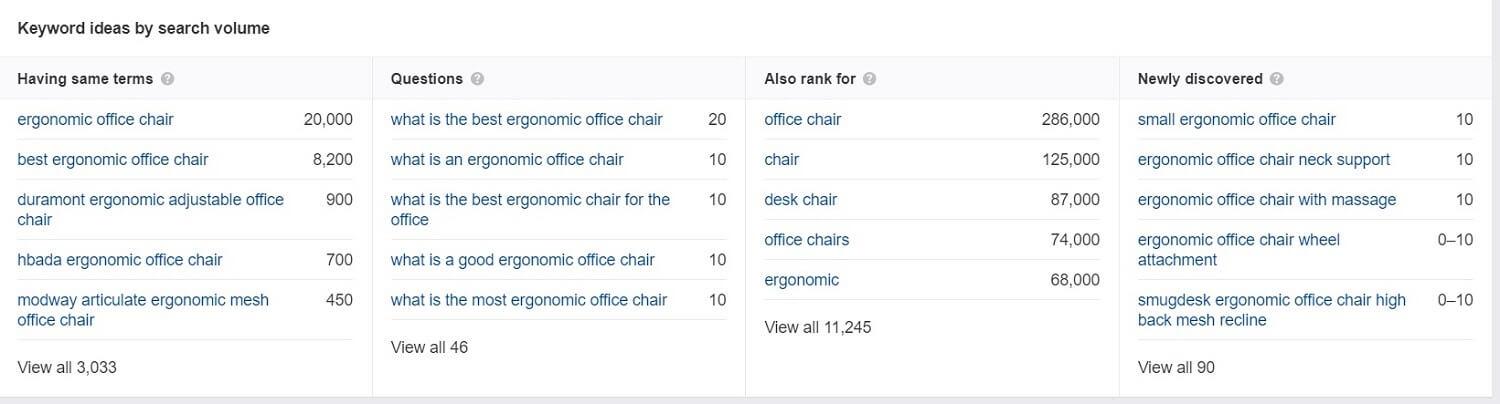Image resolution: width=1500 pixels, height=404 pixels.
Task: Select hbada ergonomic office chair keyword
Action: coord(120,259)
